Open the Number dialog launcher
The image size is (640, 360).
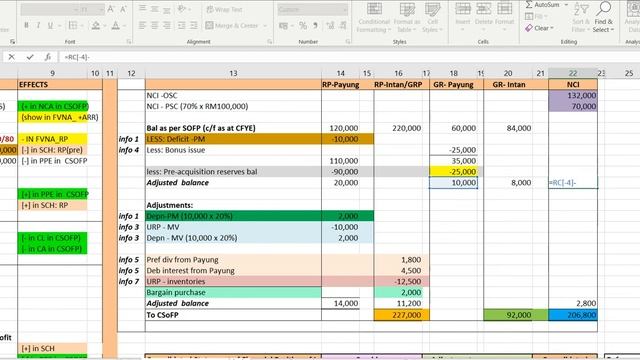coord(348,42)
